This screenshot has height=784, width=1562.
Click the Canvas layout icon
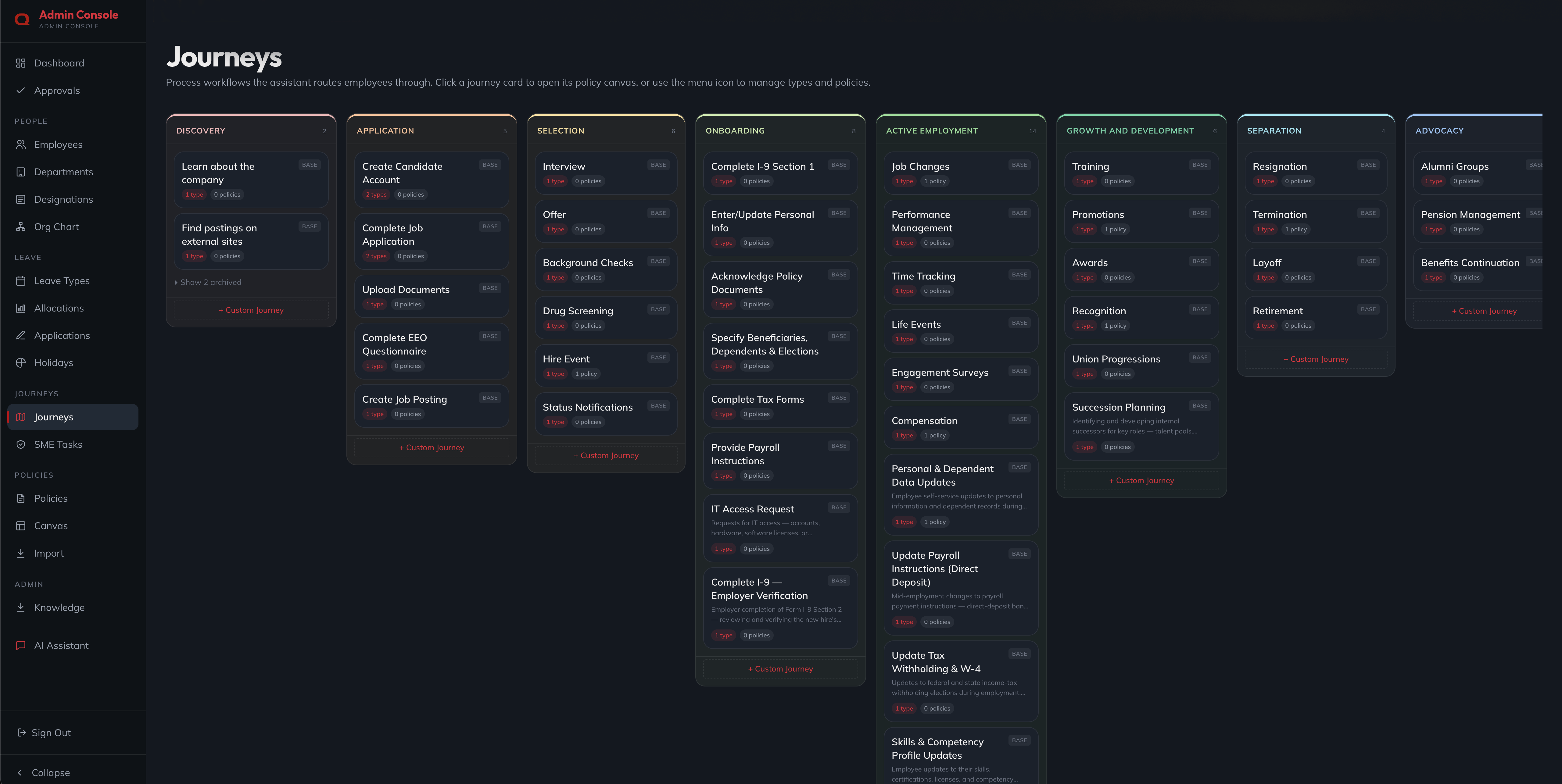click(x=21, y=525)
